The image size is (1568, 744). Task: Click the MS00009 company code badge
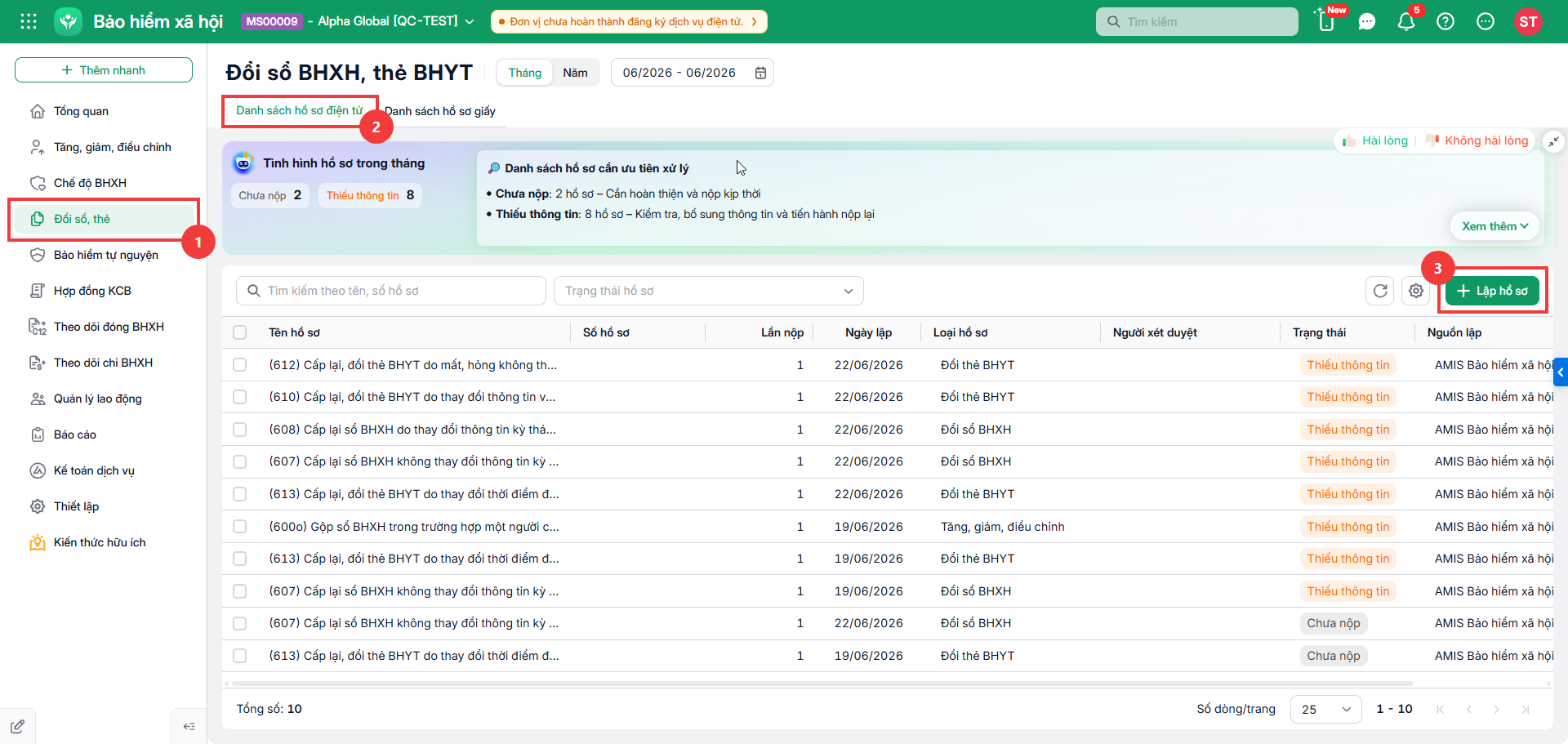(272, 21)
